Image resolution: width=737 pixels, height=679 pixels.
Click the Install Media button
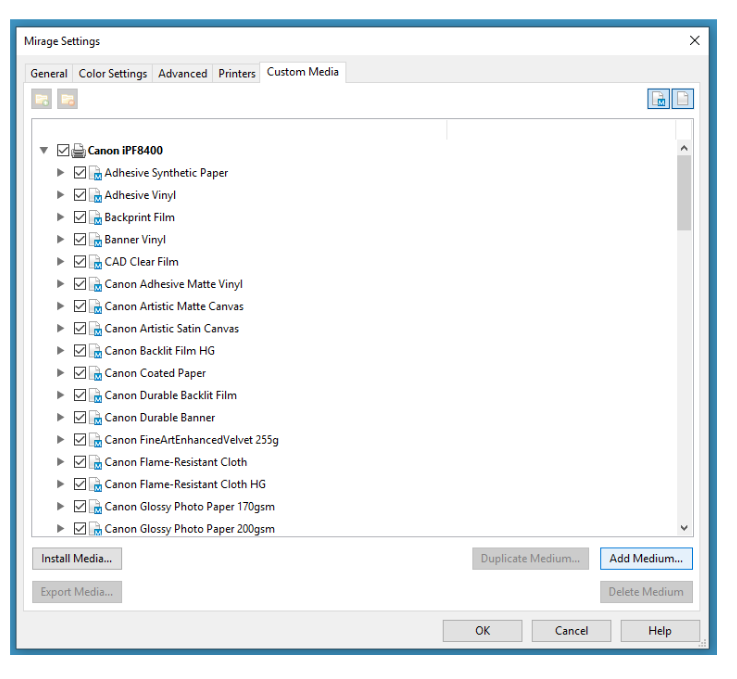coord(77,559)
